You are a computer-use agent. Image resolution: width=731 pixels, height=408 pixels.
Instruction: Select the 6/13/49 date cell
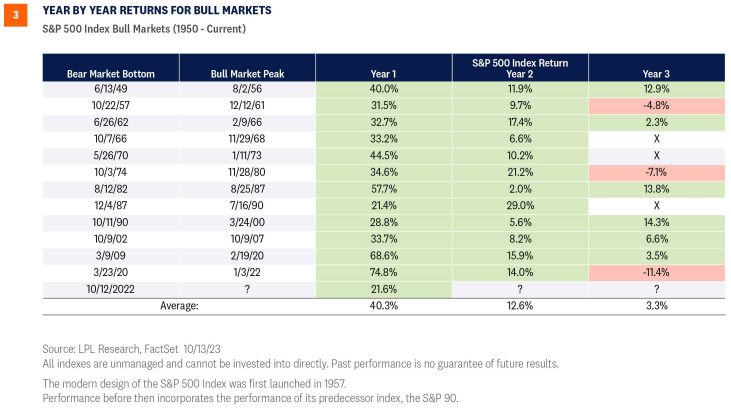point(110,88)
